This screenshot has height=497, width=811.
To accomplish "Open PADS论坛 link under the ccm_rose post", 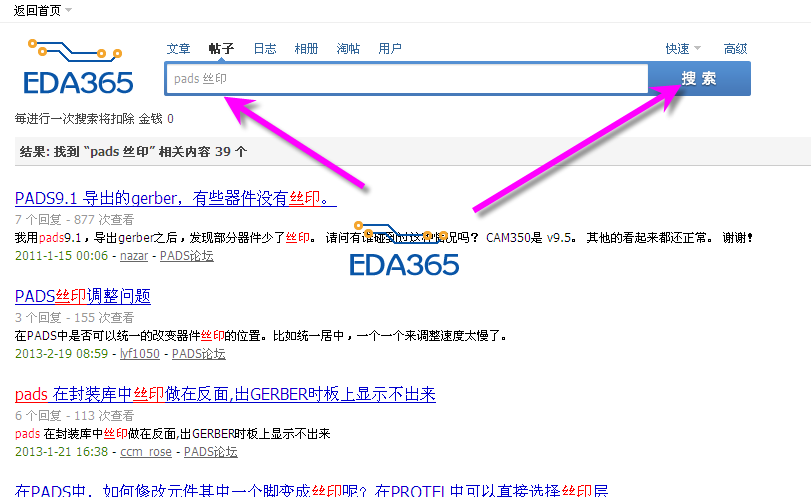I will pos(211,451).
